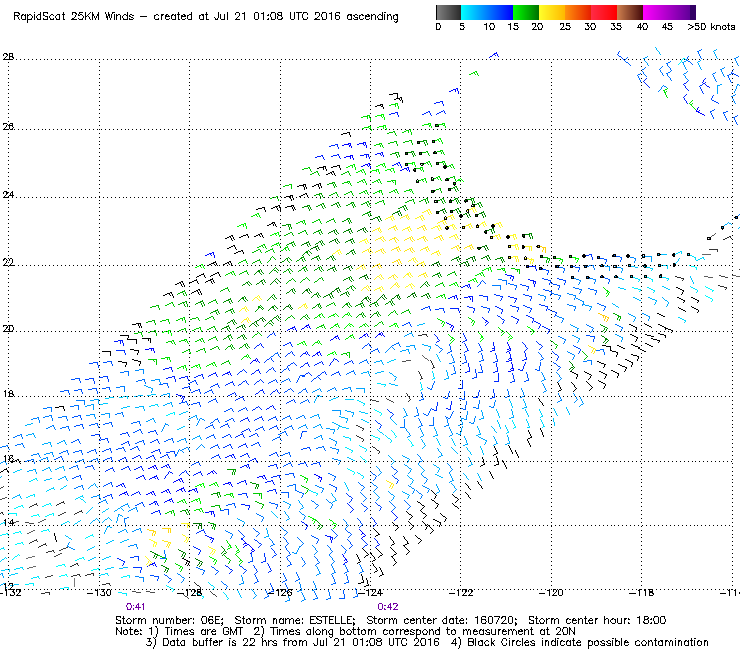Click note '1) Times are GMT'
Image resolution: width=740 pixels, height=650 pixels.
pos(196,632)
